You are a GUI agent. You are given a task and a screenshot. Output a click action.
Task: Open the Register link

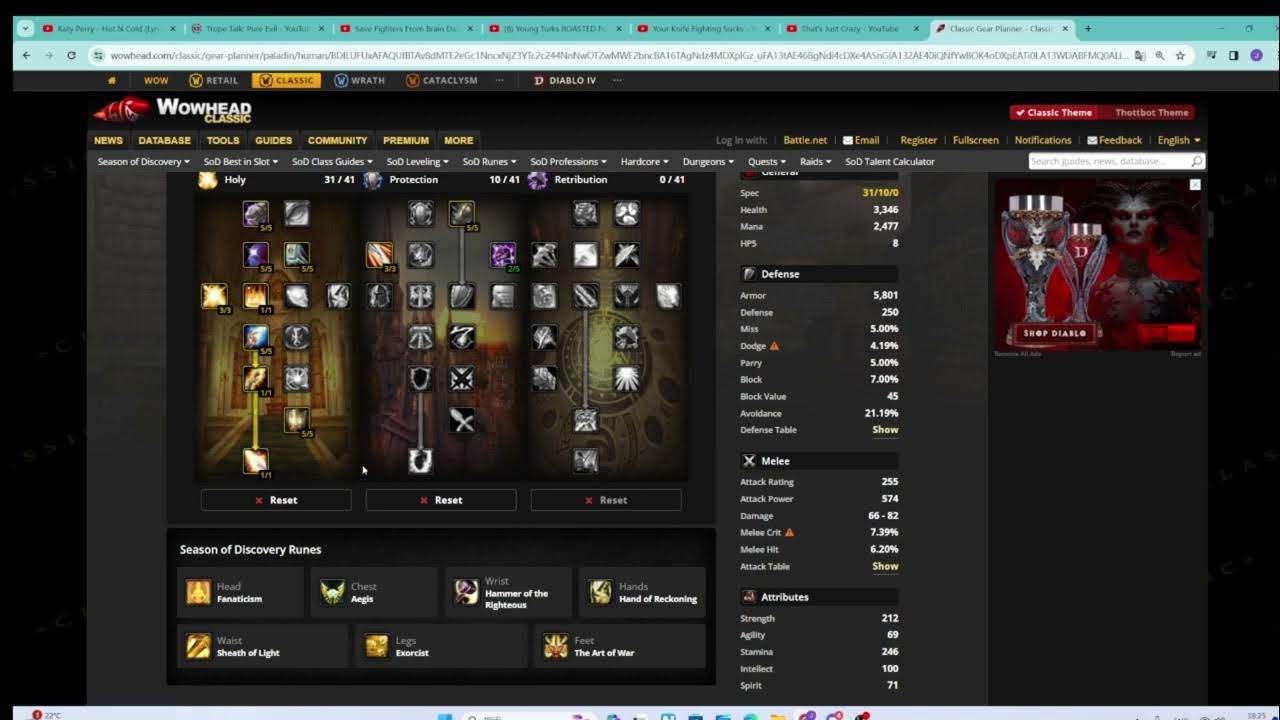(918, 140)
